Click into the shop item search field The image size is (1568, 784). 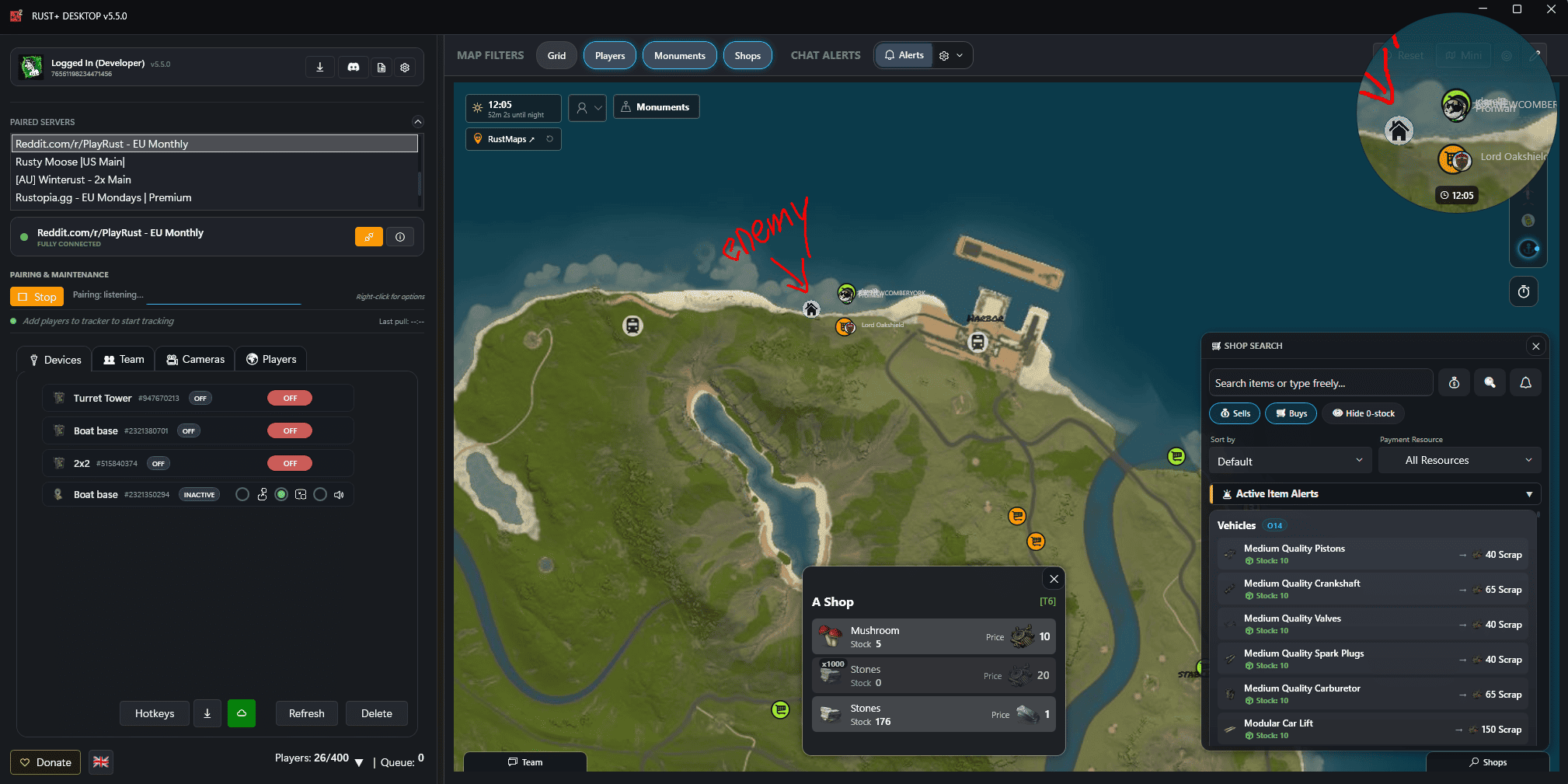tap(1320, 383)
